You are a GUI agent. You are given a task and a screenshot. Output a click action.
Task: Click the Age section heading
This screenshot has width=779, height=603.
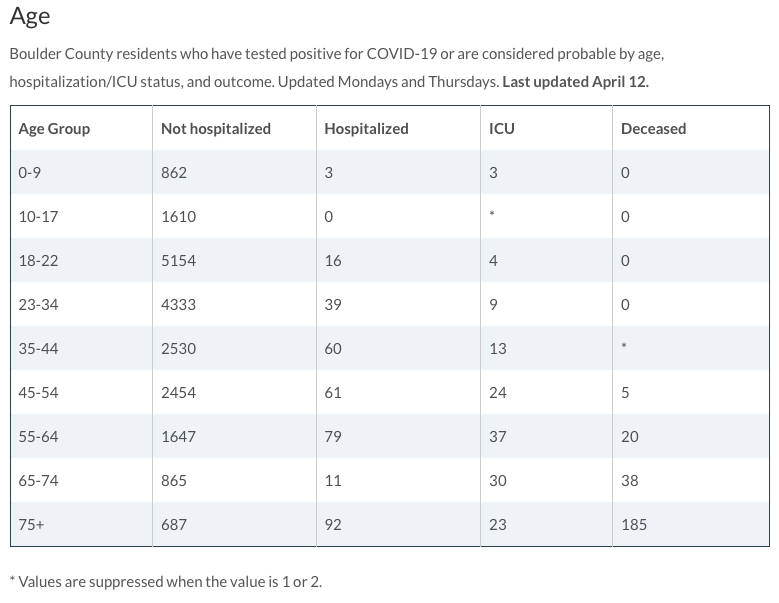coord(30,17)
